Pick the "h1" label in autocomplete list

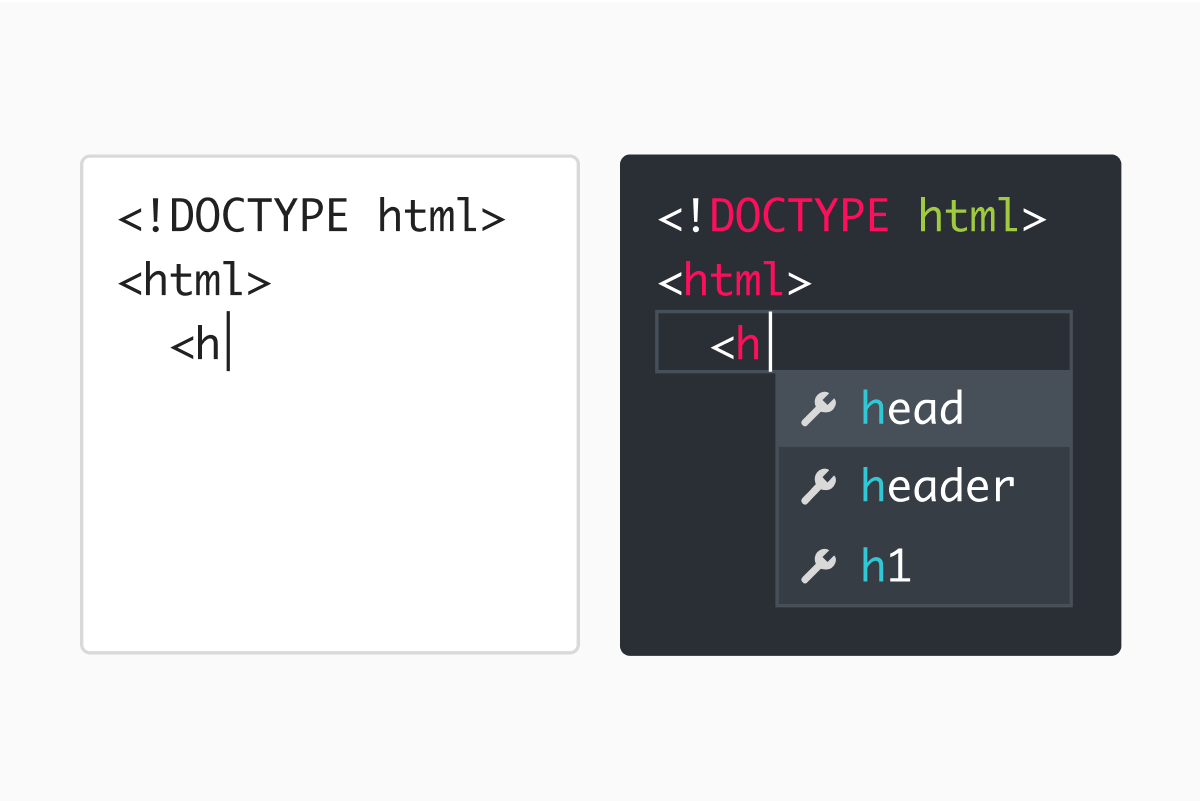[886, 566]
